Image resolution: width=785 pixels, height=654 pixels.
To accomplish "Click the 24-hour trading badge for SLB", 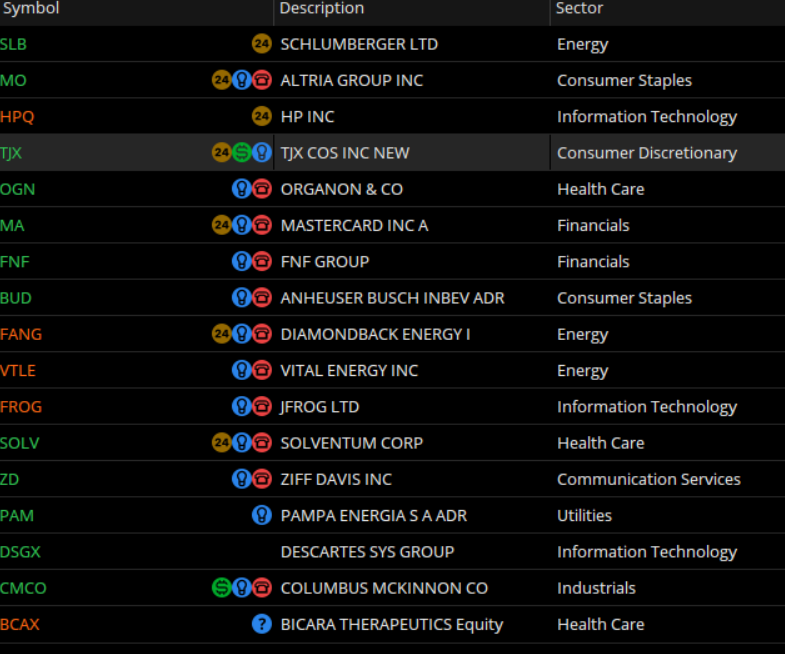I will [x=261, y=44].
